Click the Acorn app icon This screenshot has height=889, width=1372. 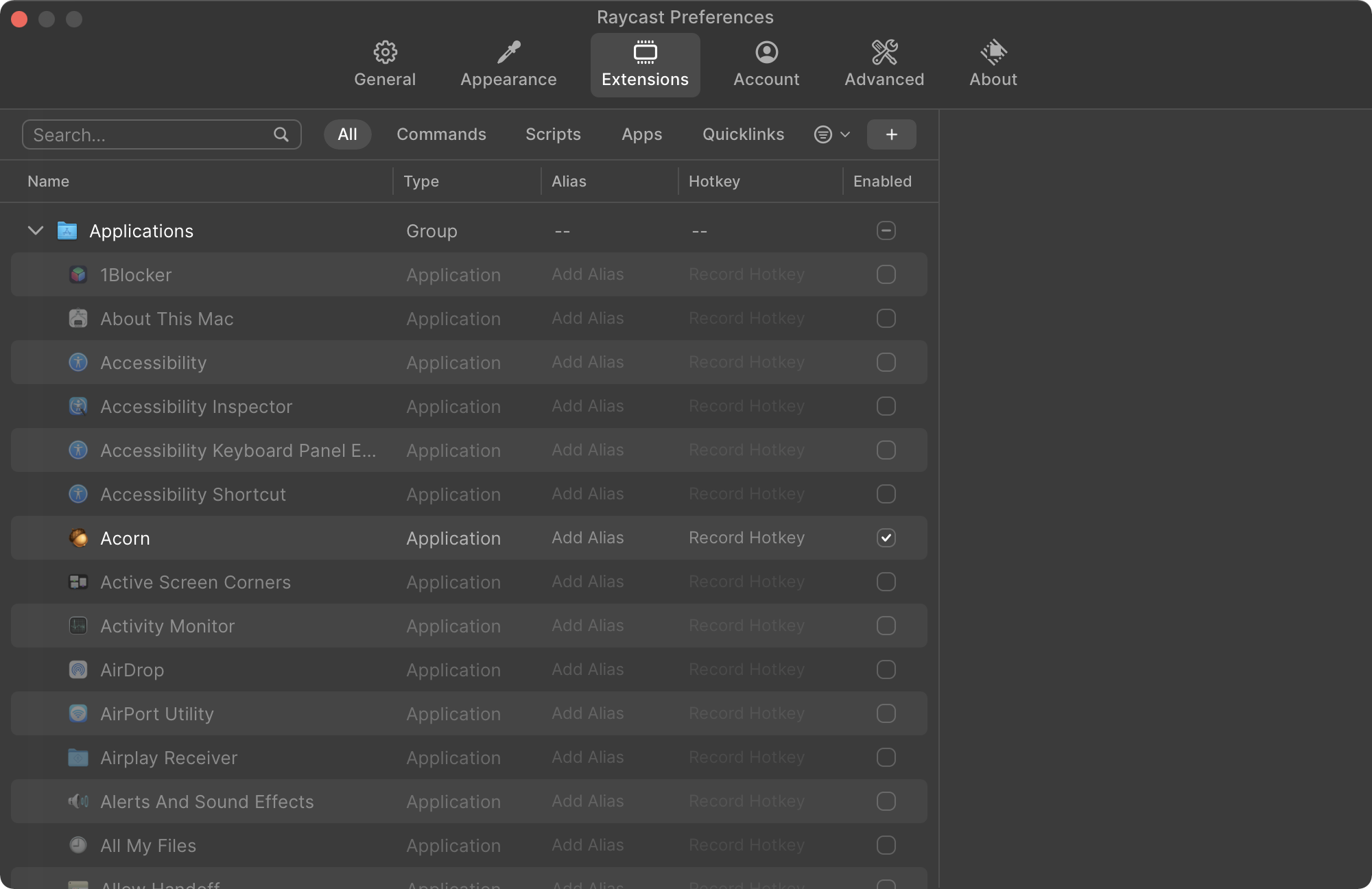coord(79,538)
